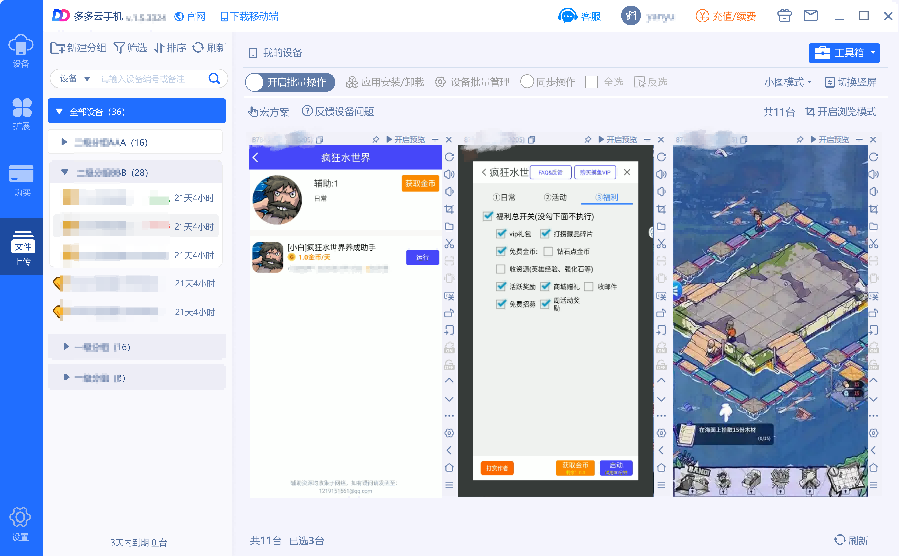The width and height of the screenshot is (899, 556).
Task: Open the mail envelope icon in the title bar
Action: click(811, 15)
